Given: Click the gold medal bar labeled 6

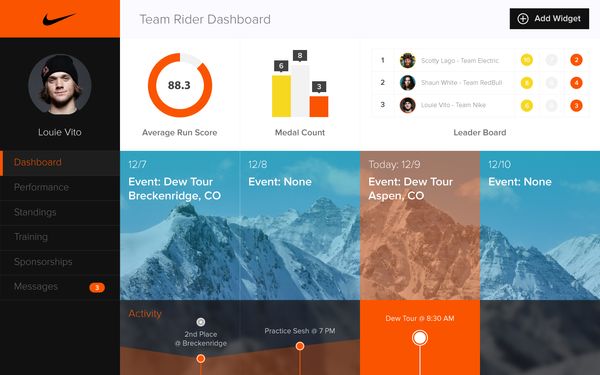Looking at the screenshot, I should pos(281,96).
